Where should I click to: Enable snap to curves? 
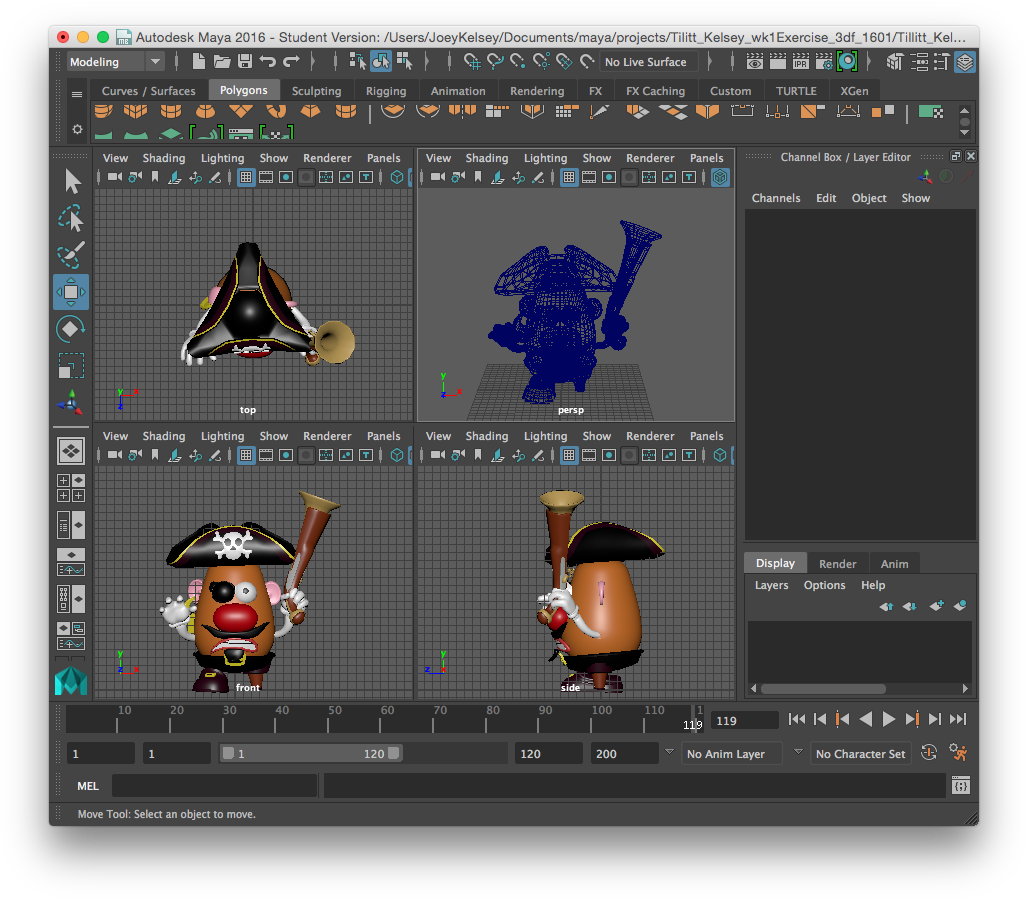pos(495,62)
